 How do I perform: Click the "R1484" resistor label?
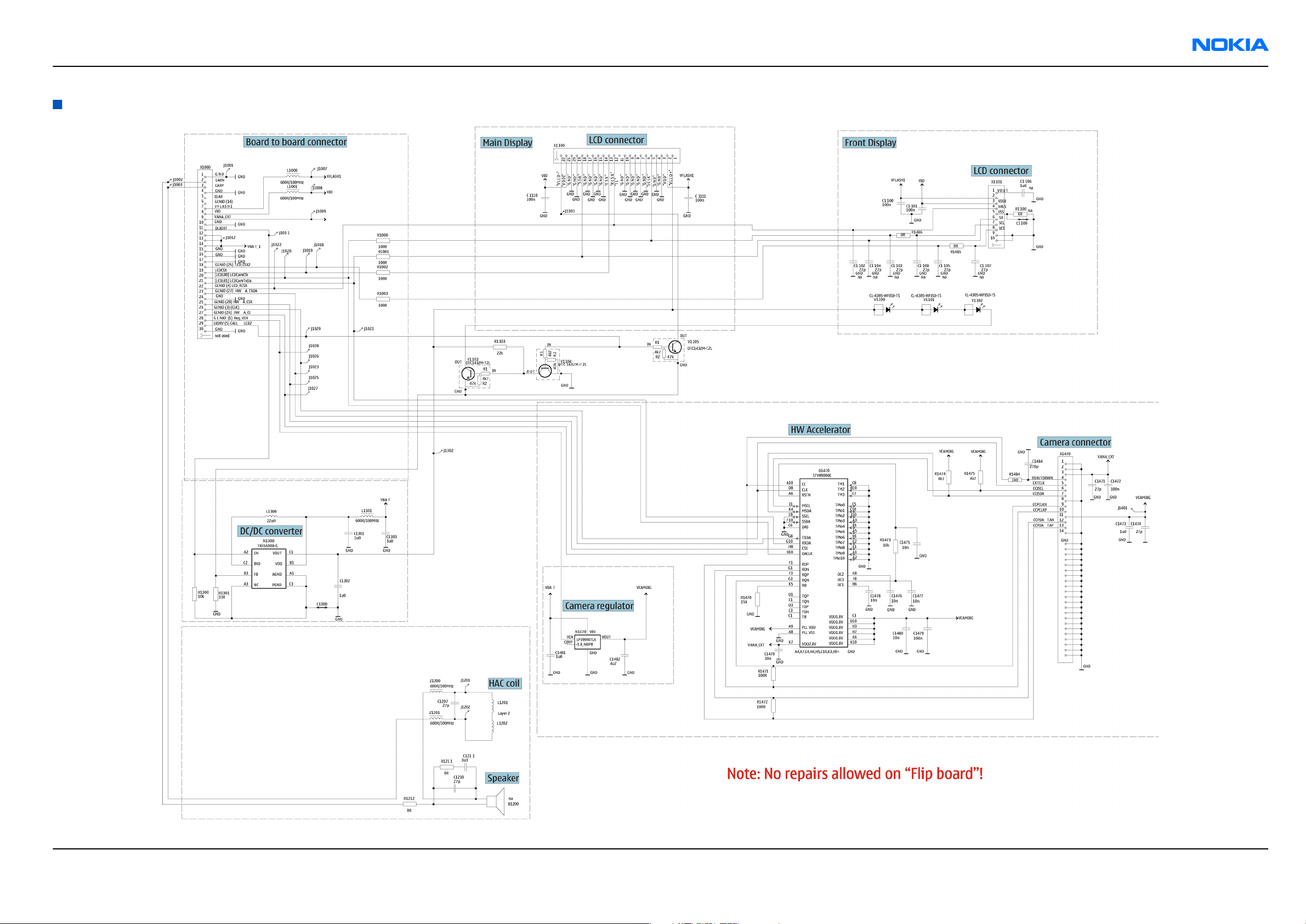[1014, 474]
